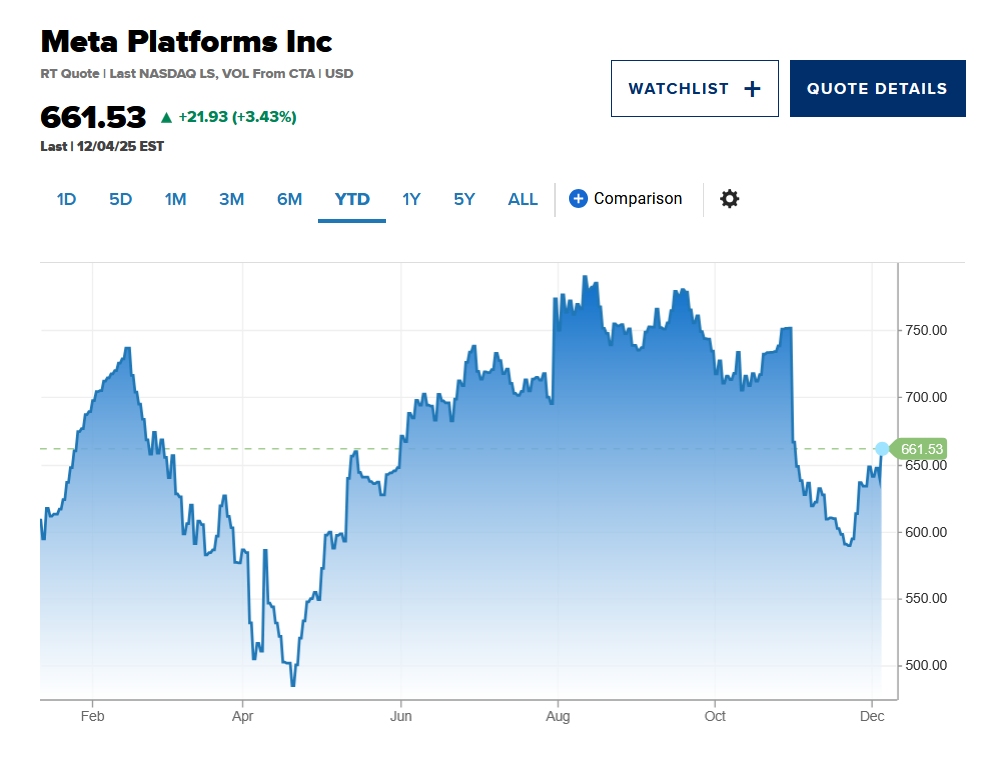View the 6M chart

pyautogui.click(x=288, y=199)
